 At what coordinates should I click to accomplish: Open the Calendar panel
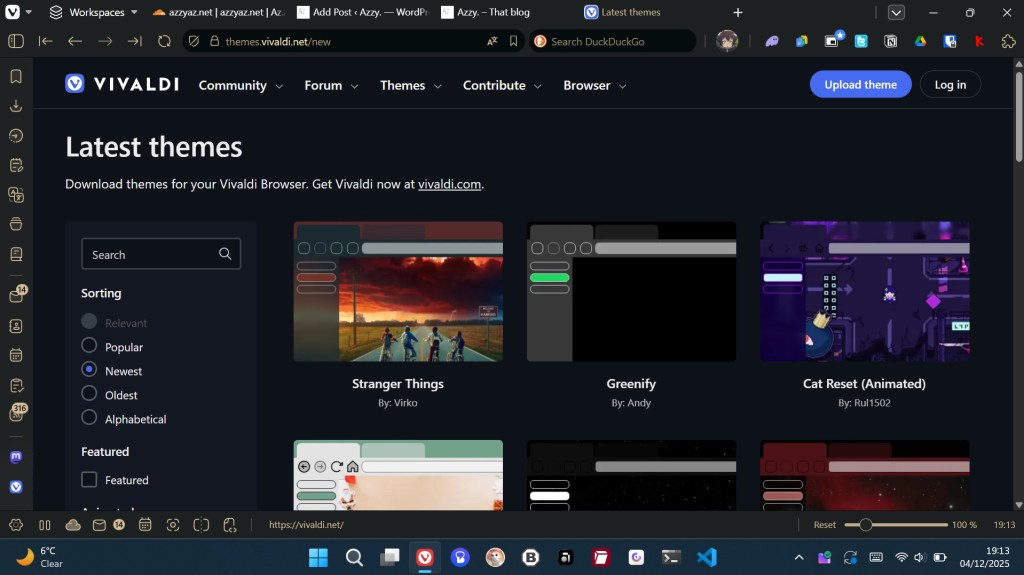tap(16, 355)
